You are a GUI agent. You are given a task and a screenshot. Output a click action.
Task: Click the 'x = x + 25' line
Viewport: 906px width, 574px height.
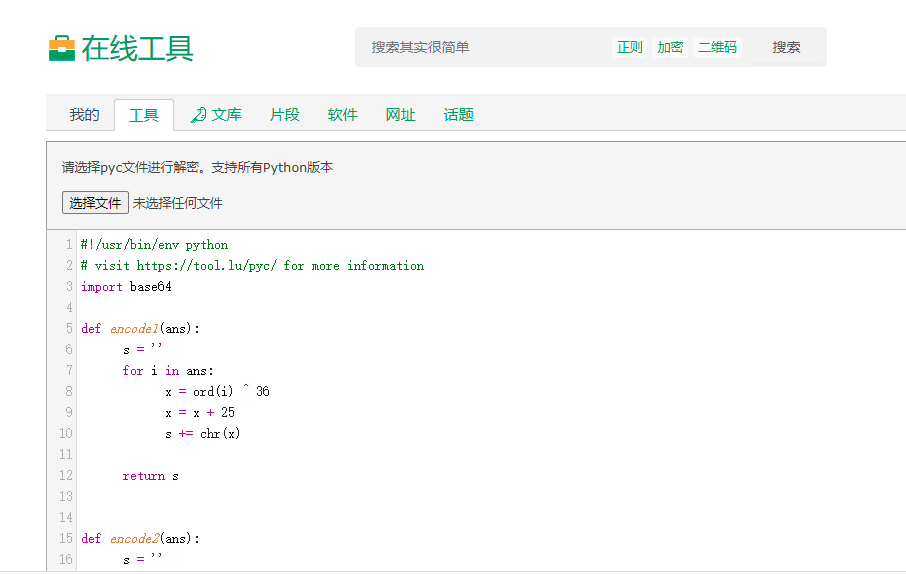[200, 413]
